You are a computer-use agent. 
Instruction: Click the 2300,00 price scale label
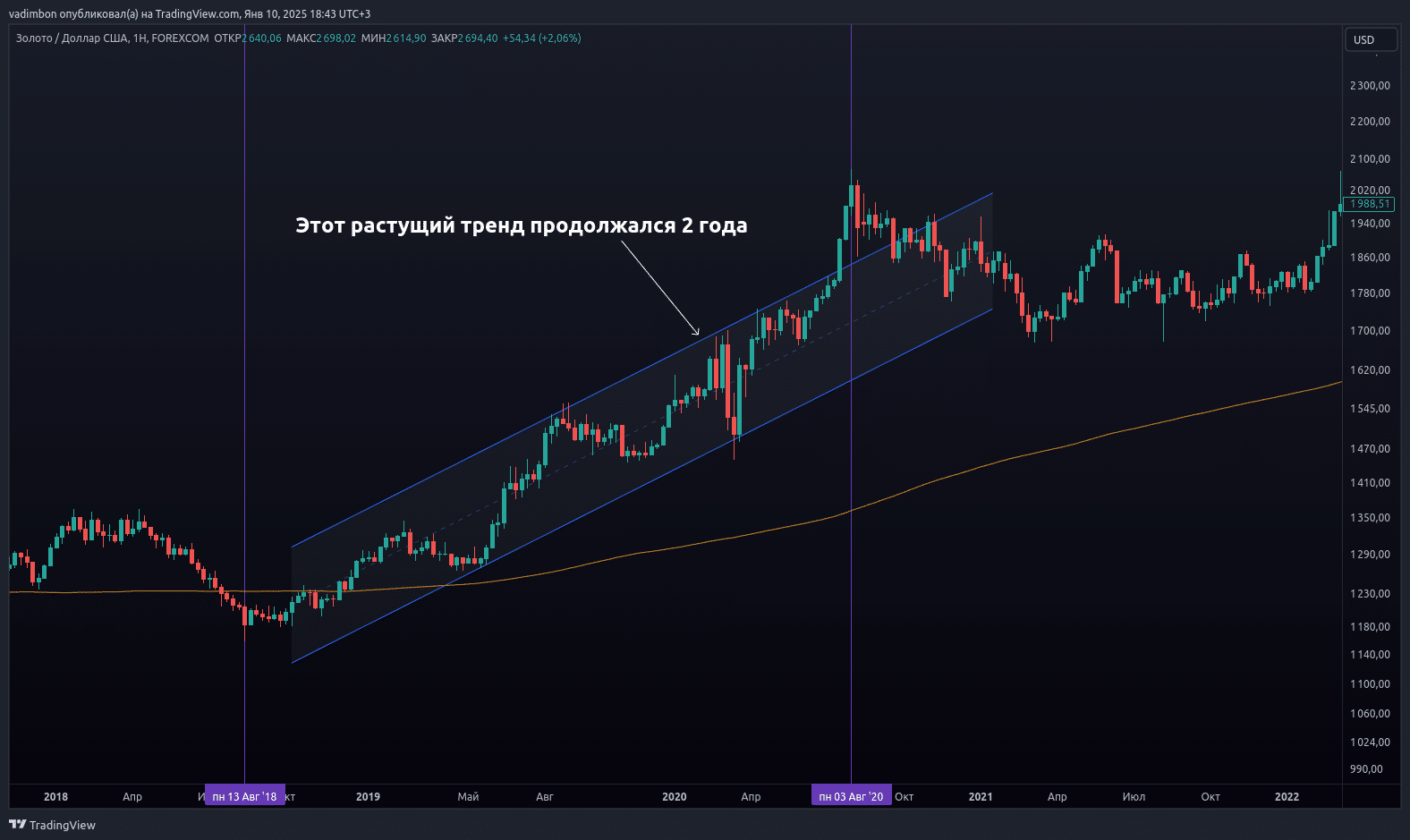pos(1370,86)
